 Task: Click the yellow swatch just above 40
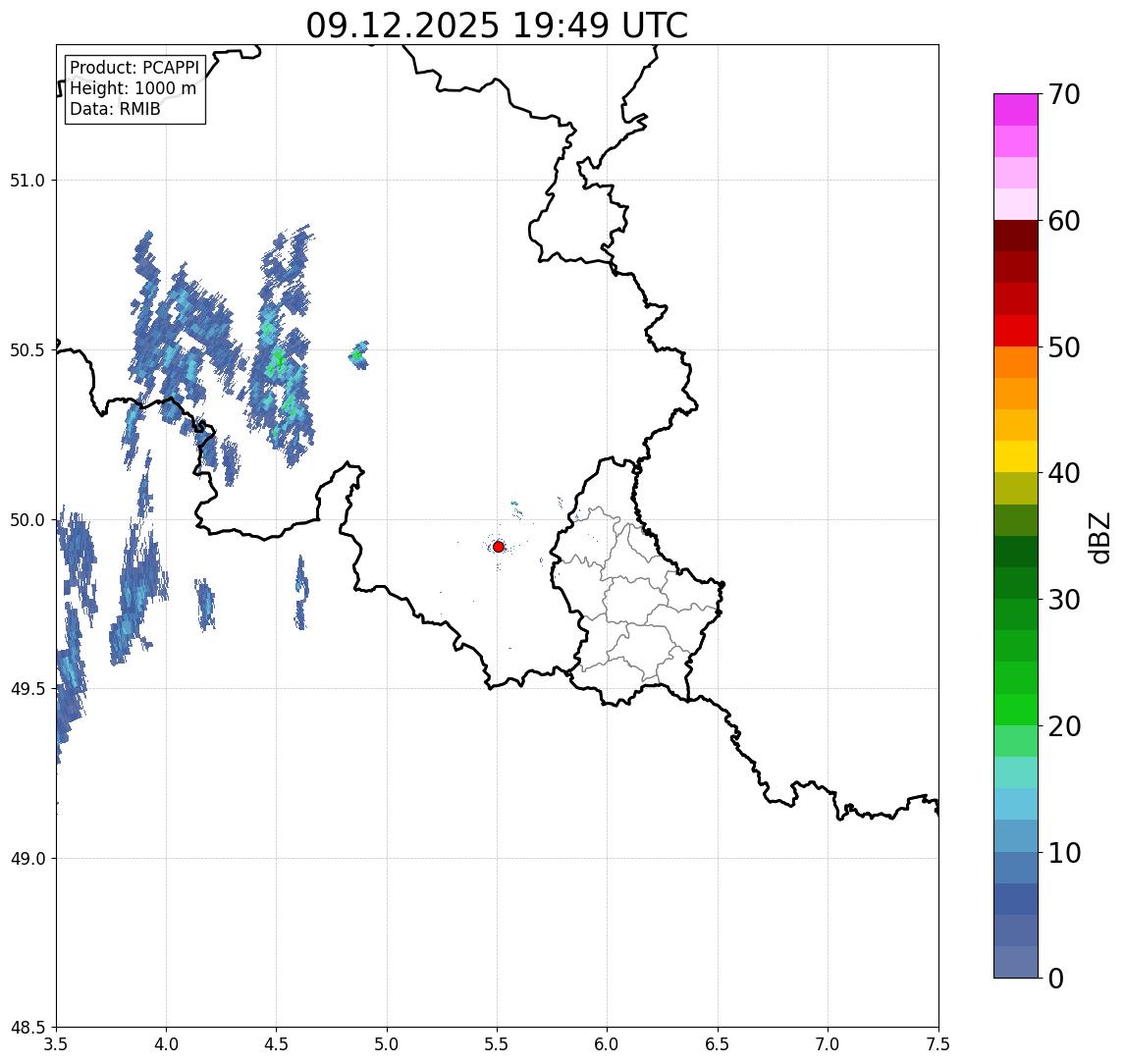1016,456
